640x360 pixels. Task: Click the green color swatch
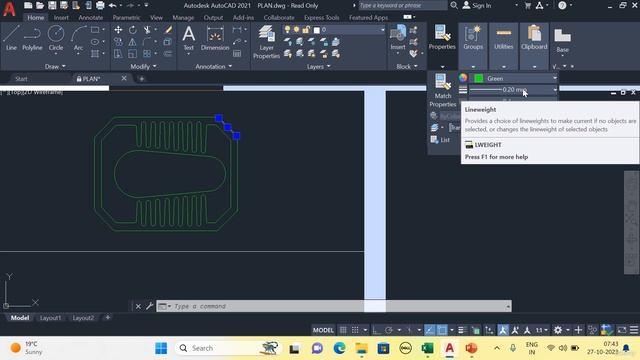tap(479, 78)
